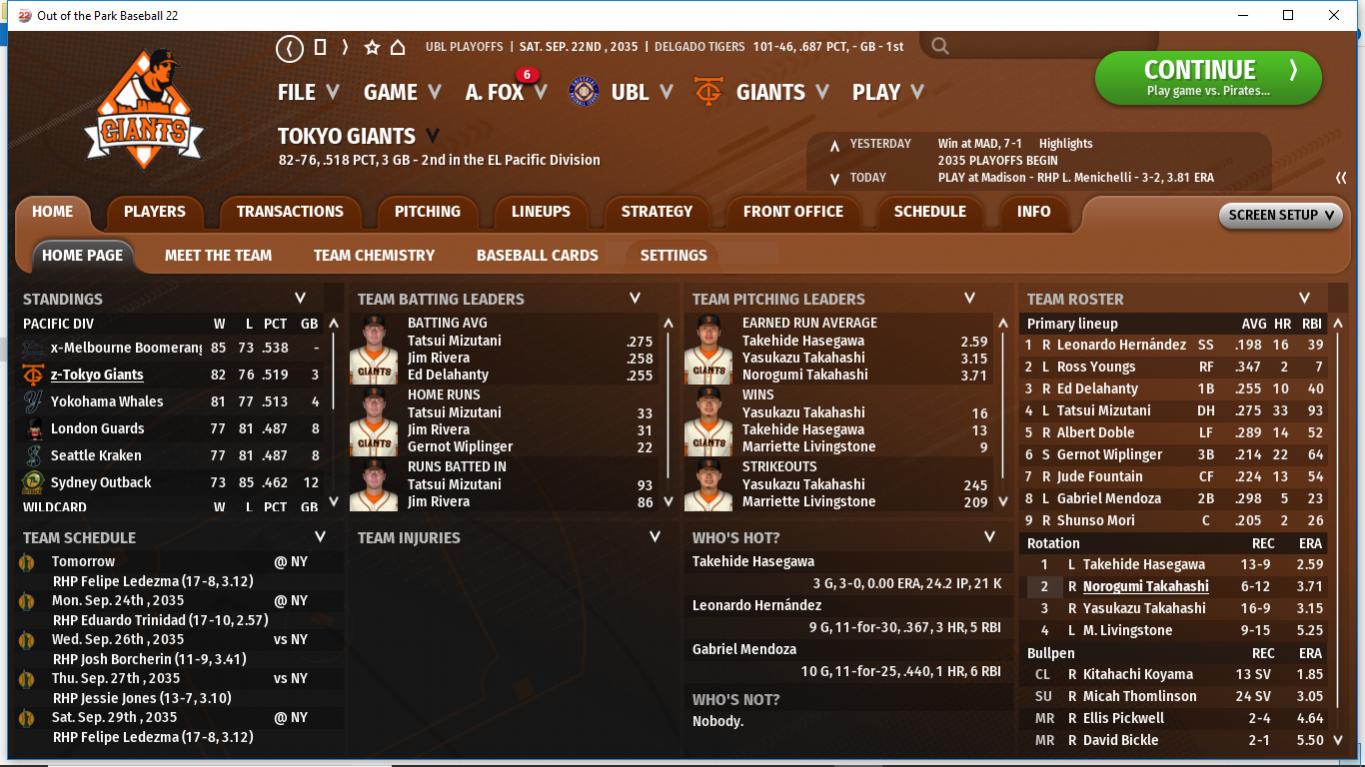
Task: Select the TEAM CHEMISTRY sub-tab
Action: pos(374,256)
